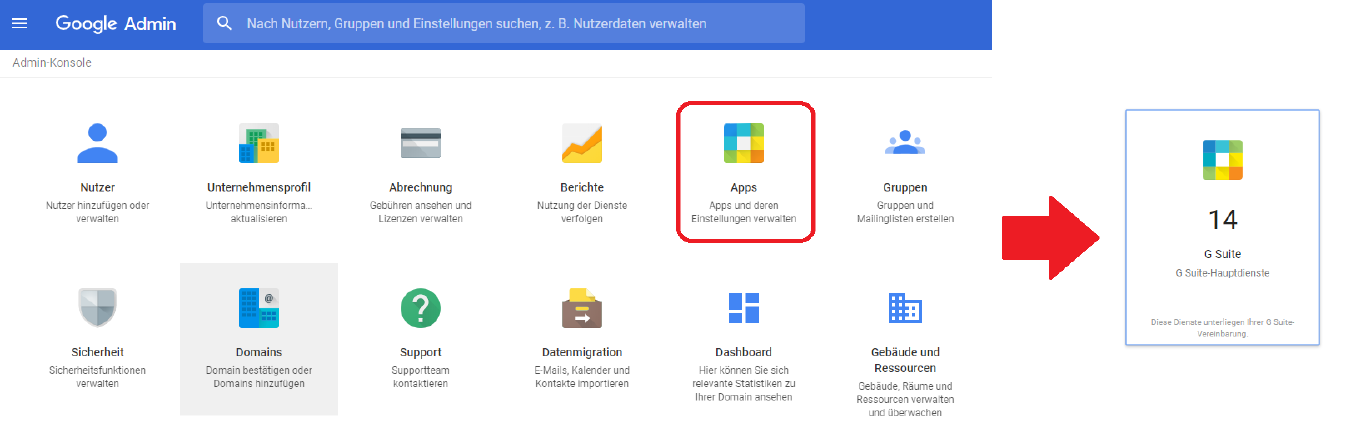The image size is (1366, 448).
Task: Open the Gebäude und Ressourcen icon
Action: 905,307
